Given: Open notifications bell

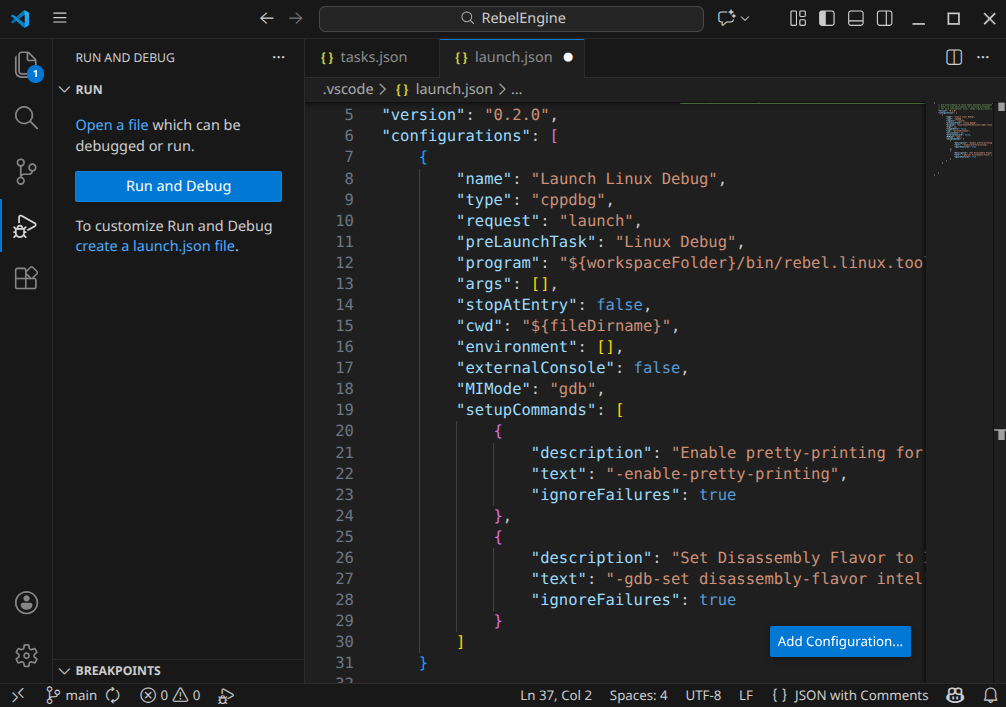Looking at the screenshot, I should pyautogui.click(x=991, y=695).
